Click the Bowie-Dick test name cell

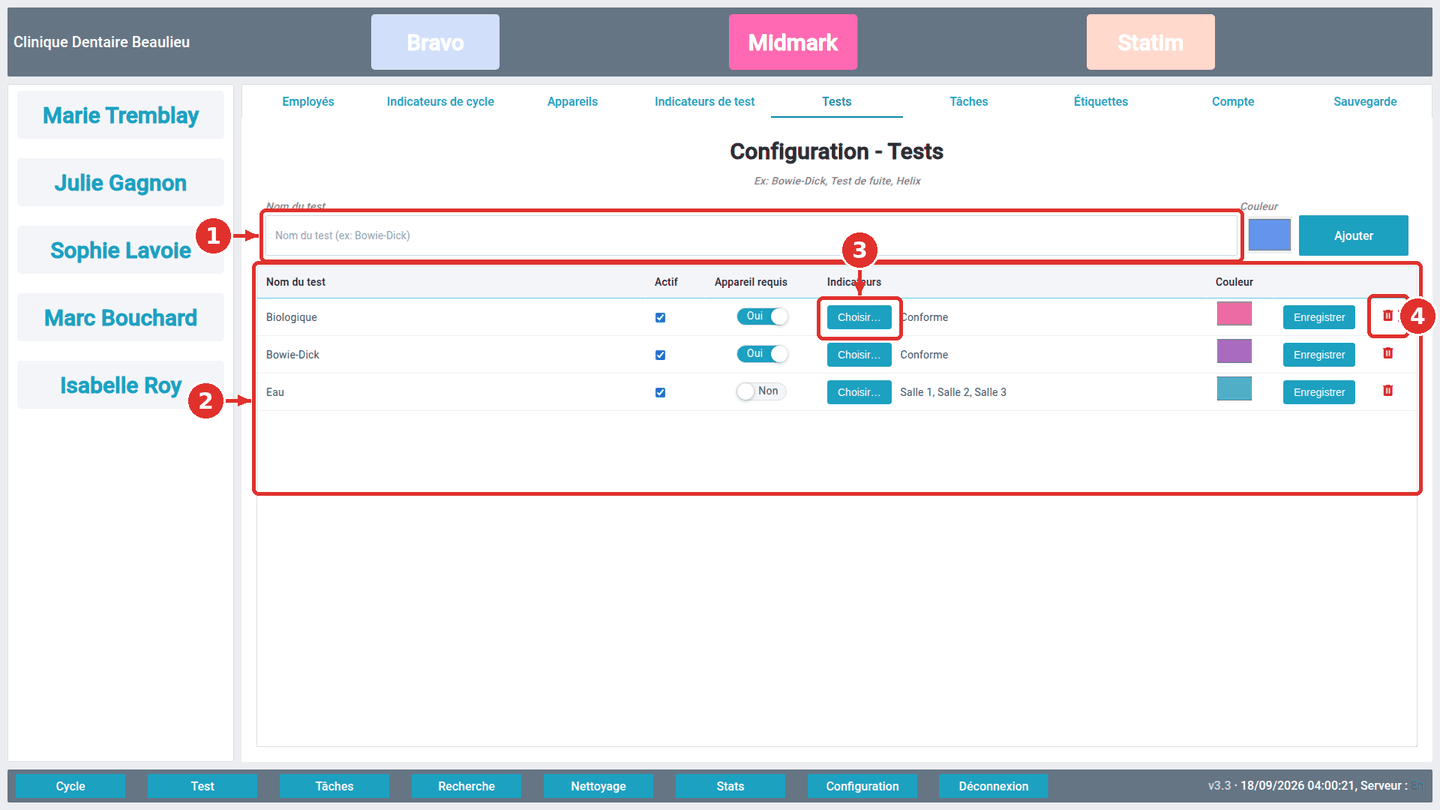293,355
